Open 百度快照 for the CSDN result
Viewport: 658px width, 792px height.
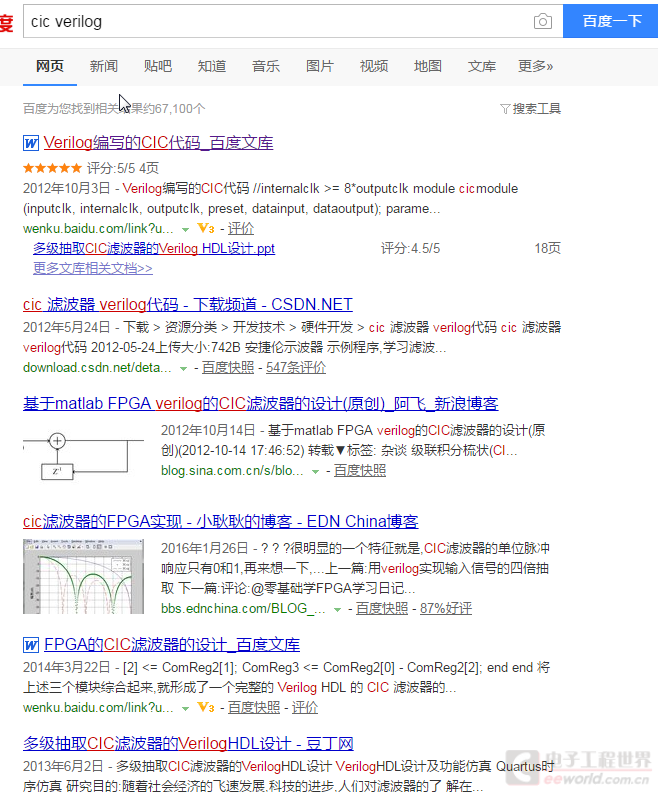coord(228,368)
